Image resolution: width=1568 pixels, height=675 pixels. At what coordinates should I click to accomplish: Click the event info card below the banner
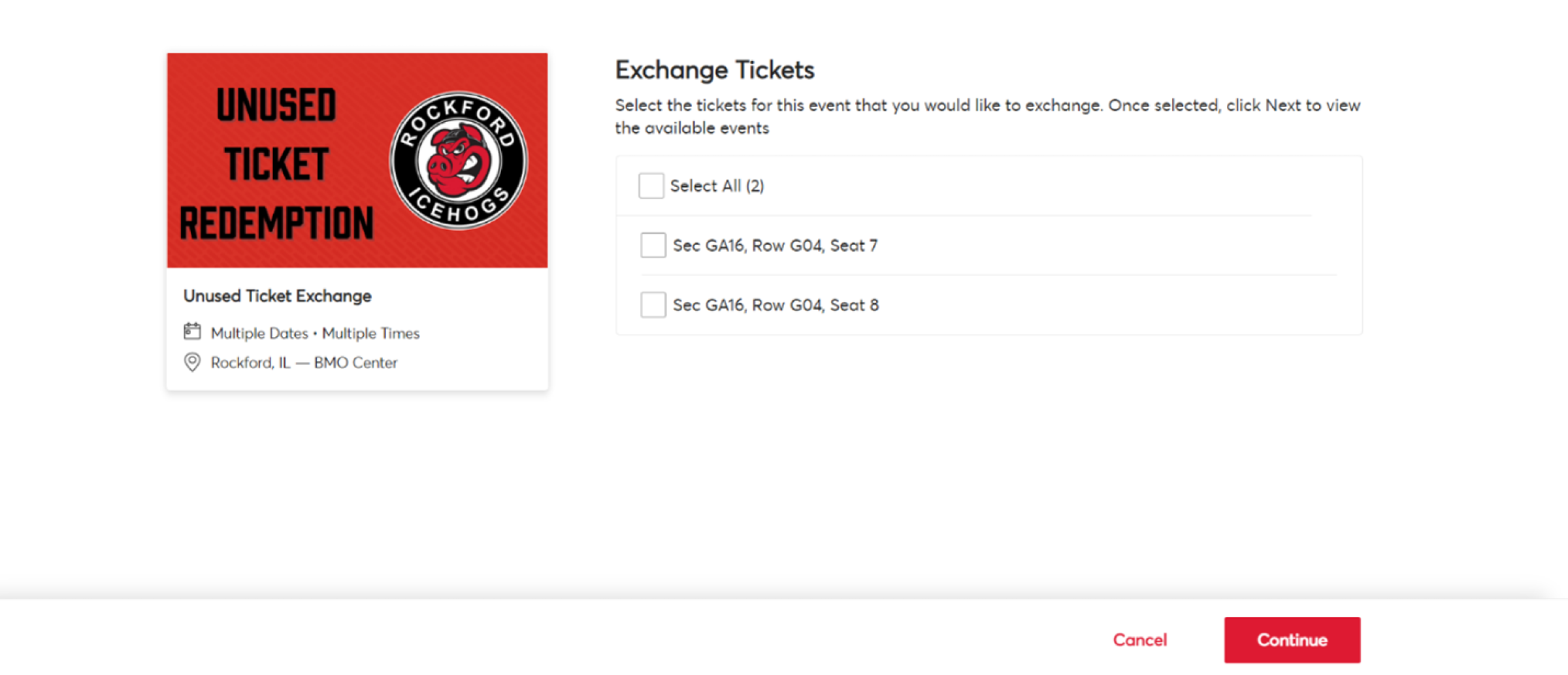pos(357,329)
